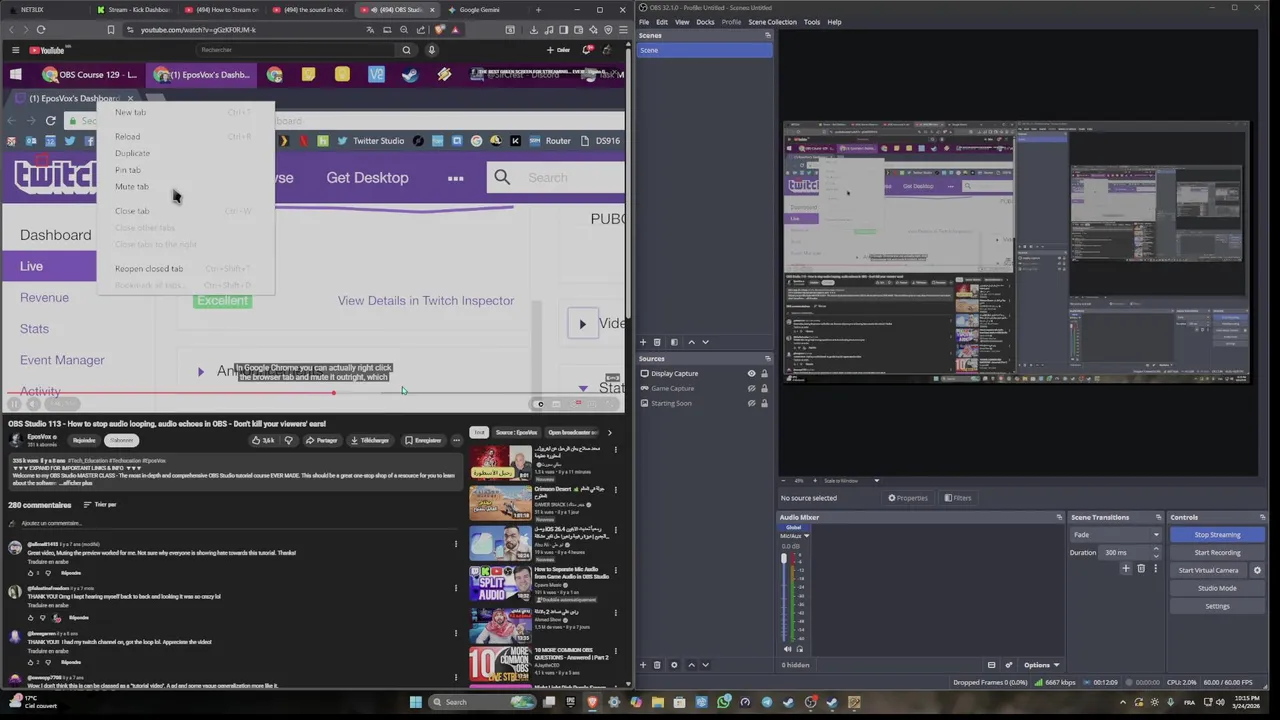Reload the browser page

coord(41,30)
